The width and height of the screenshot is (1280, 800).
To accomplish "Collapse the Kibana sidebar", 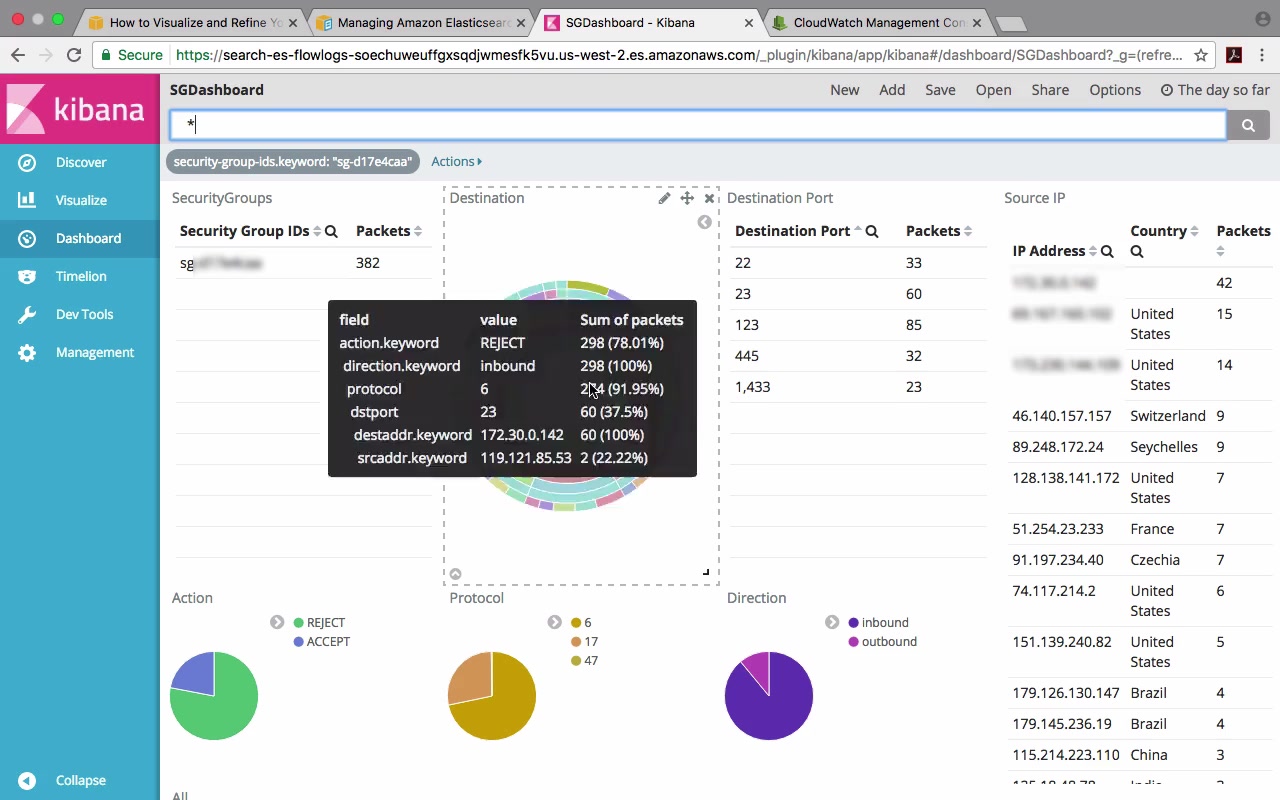I will 27,780.
